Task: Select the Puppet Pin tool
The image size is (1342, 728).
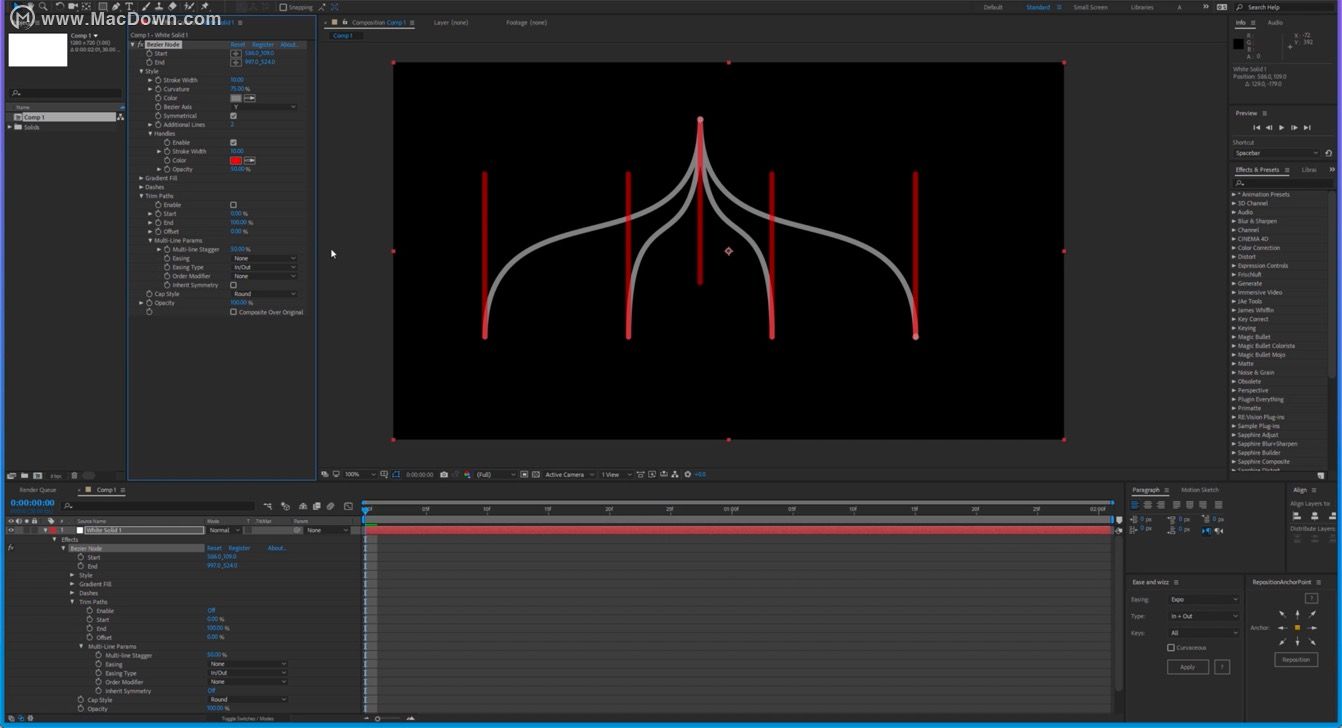Action: click(204, 6)
